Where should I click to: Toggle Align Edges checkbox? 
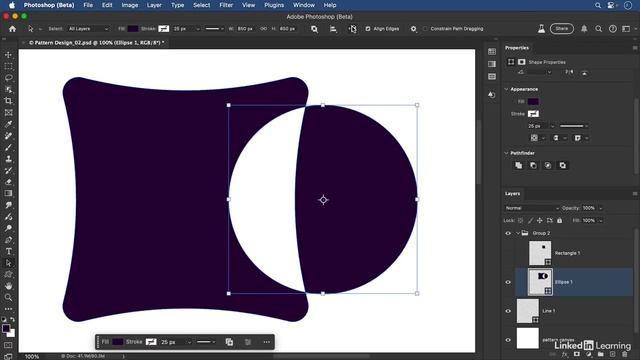(368, 29)
